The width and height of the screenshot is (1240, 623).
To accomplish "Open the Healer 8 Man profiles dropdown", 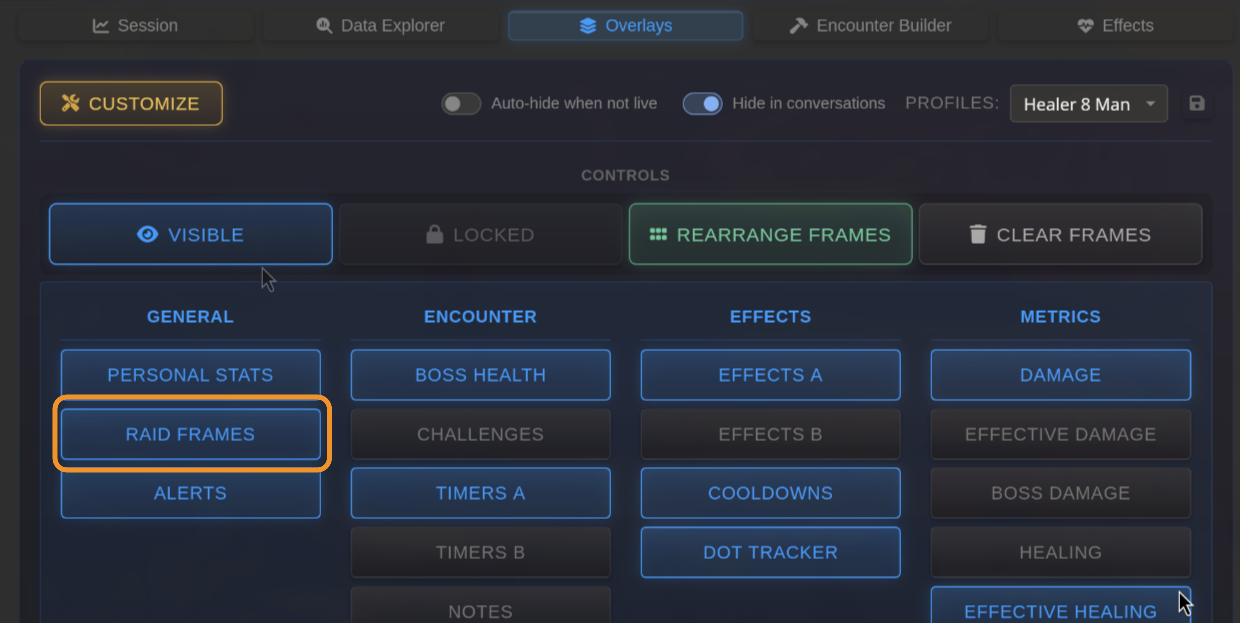I will coord(1088,104).
